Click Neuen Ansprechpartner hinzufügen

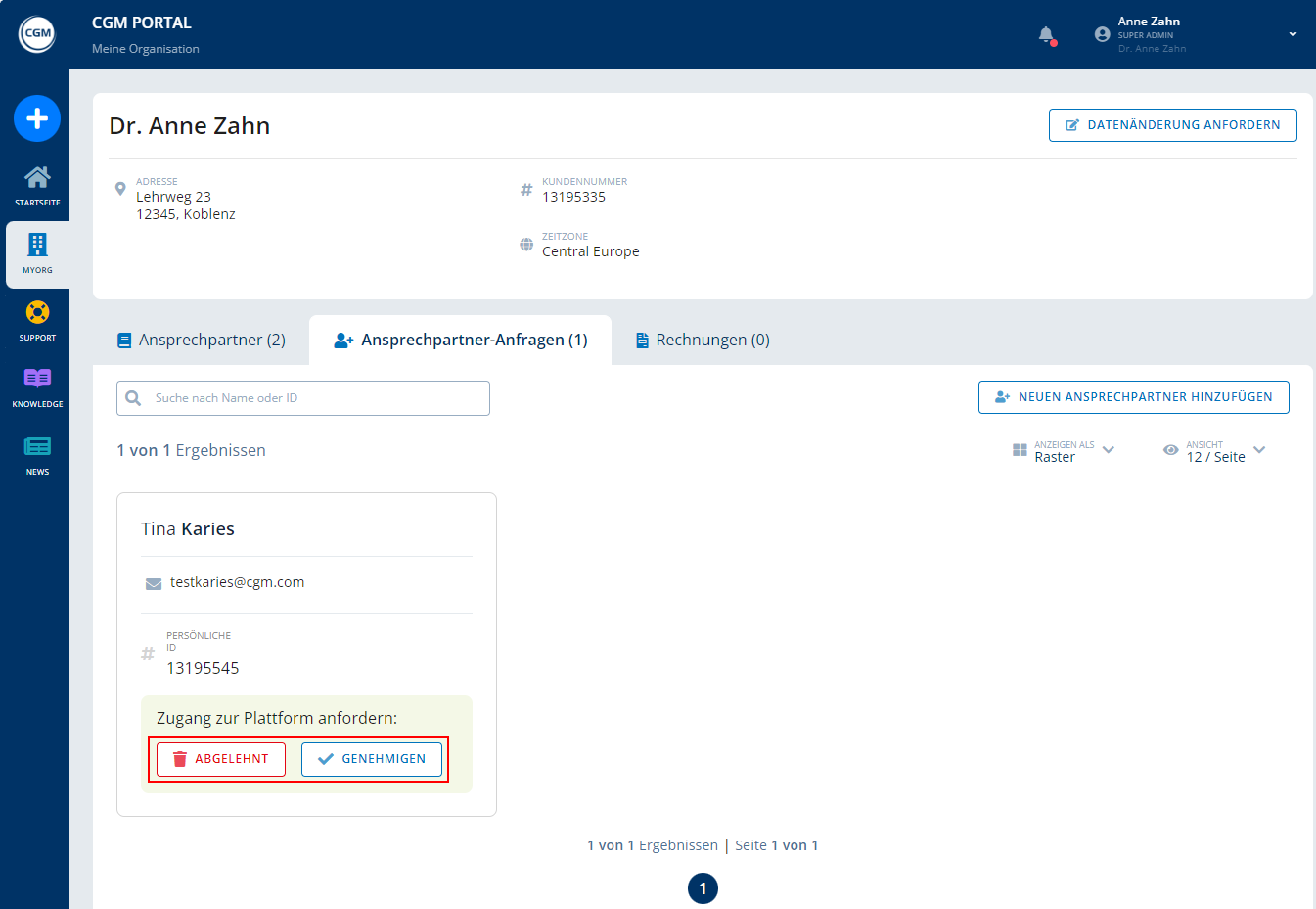click(1133, 396)
